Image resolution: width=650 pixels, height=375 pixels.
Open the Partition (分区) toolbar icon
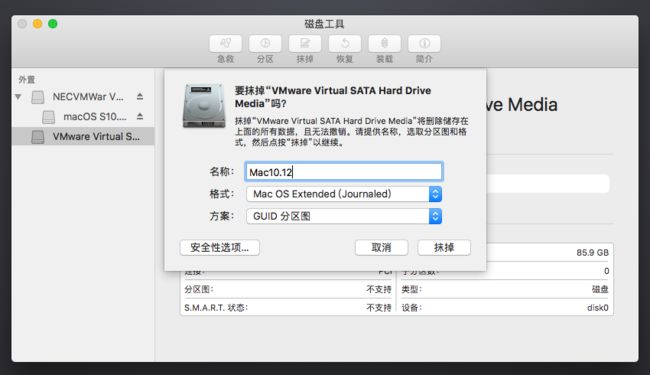(265, 44)
